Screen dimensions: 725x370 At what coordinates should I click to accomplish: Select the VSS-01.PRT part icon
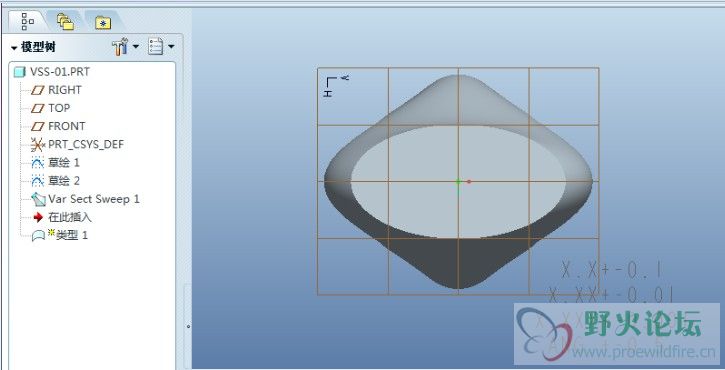[19, 72]
